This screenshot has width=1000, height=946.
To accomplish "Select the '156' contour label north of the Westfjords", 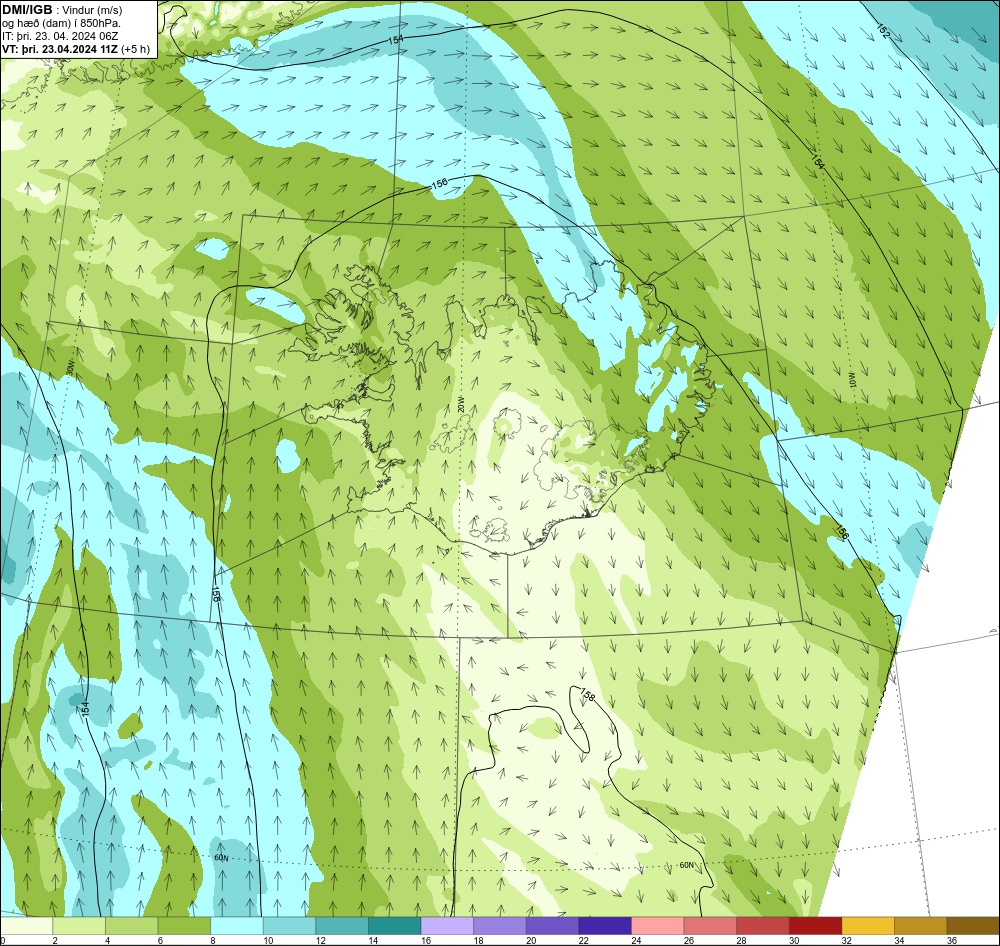I will point(439,184).
